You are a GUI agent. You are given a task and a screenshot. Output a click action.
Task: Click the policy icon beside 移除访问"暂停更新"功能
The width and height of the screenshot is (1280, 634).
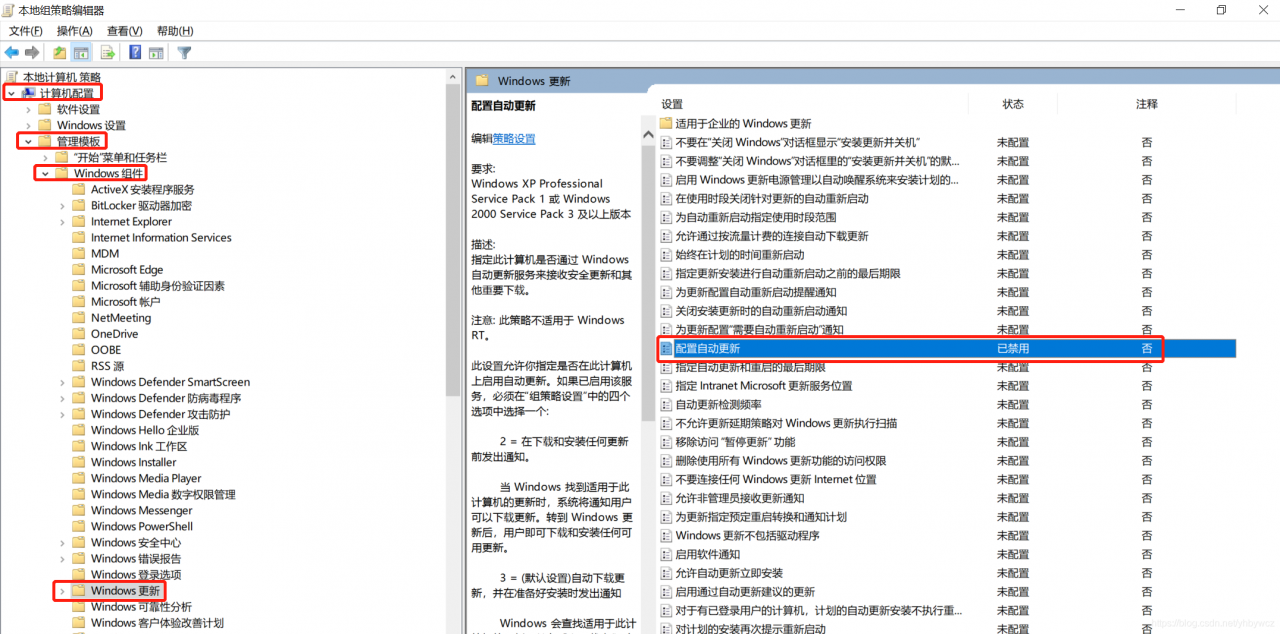pos(666,442)
